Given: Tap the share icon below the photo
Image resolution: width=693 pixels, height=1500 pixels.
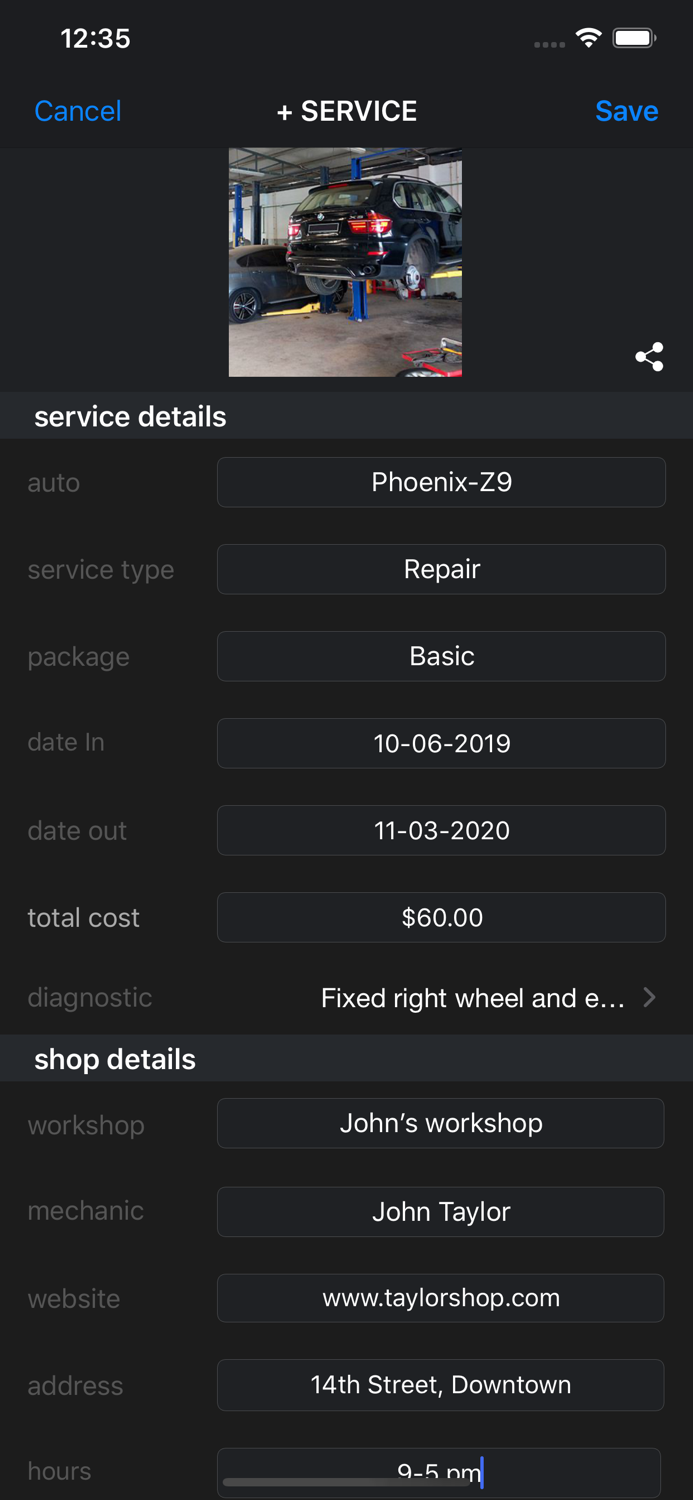Looking at the screenshot, I should click(649, 357).
